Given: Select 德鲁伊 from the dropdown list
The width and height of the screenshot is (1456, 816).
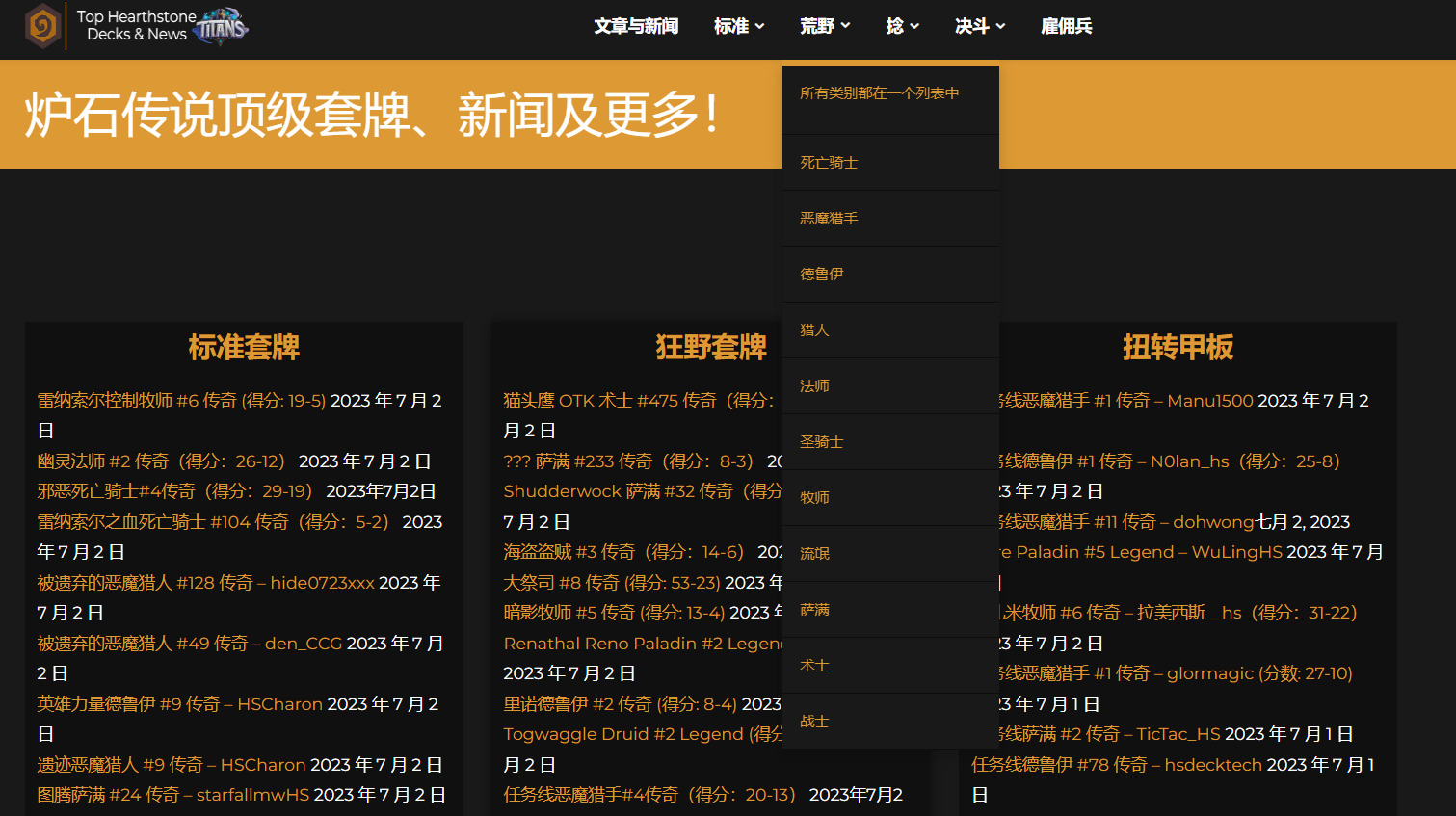Looking at the screenshot, I should coord(822,275).
